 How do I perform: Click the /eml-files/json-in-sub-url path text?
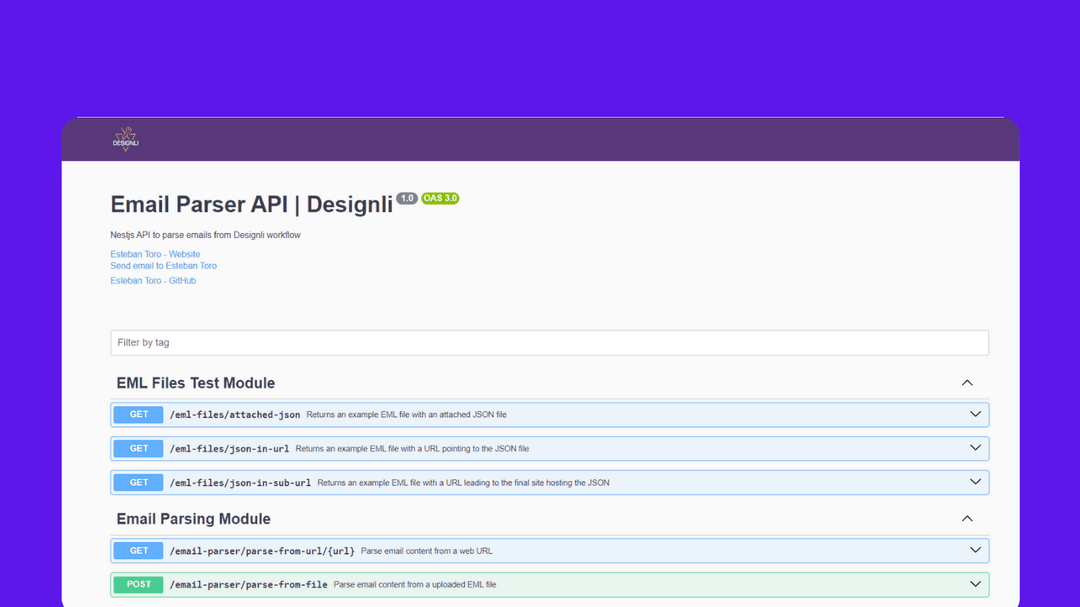point(240,483)
